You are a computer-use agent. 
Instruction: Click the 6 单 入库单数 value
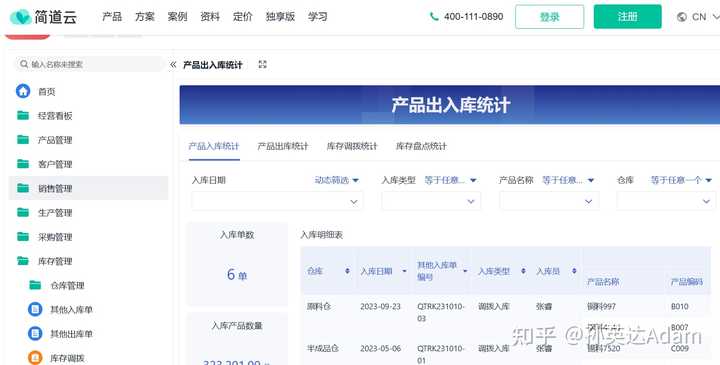237,275
